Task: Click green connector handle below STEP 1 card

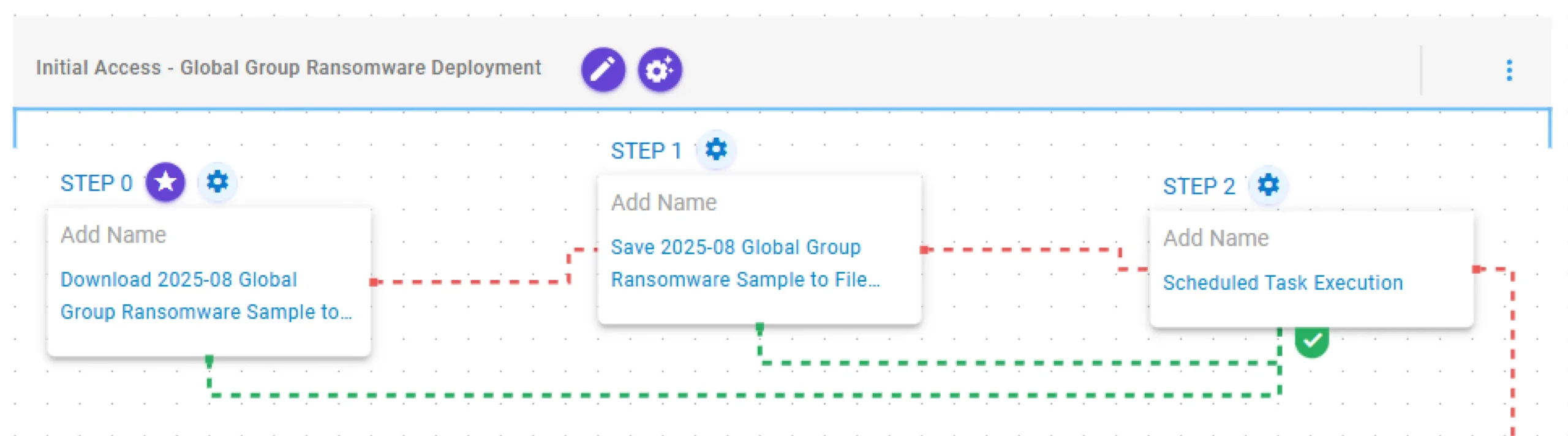Action: click(x=759, y=329)
